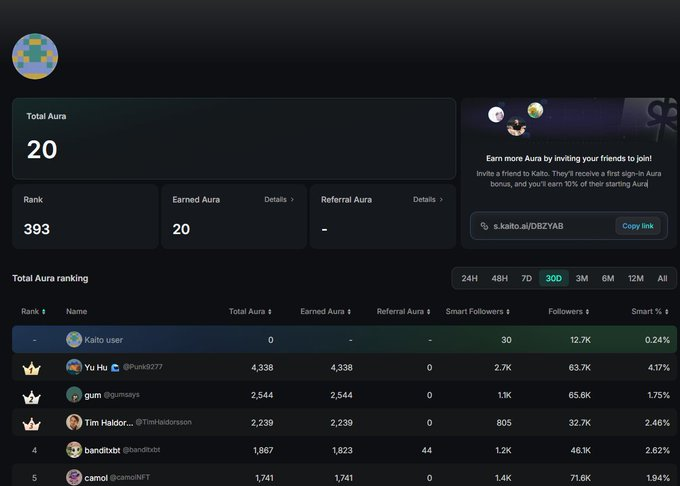Click the Total Aura ranking heading
This screenshot has height=486, width=680.
tap(50, 278)
